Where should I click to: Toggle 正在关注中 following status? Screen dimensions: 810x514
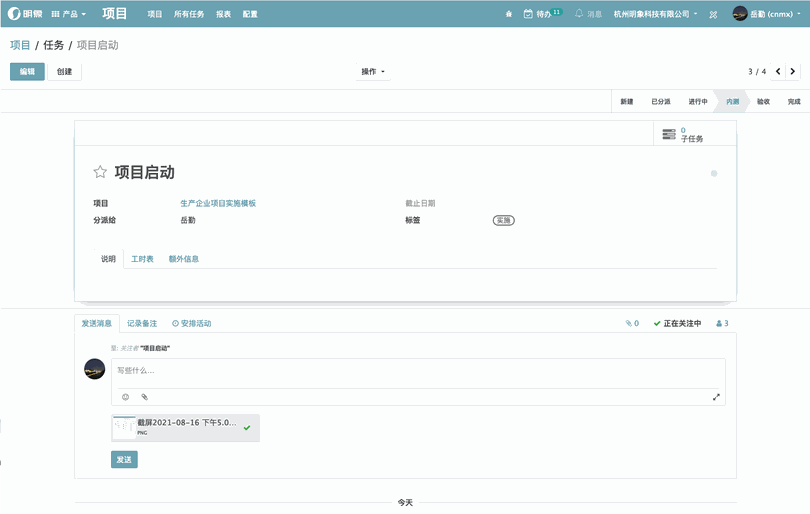pos(677,324)
